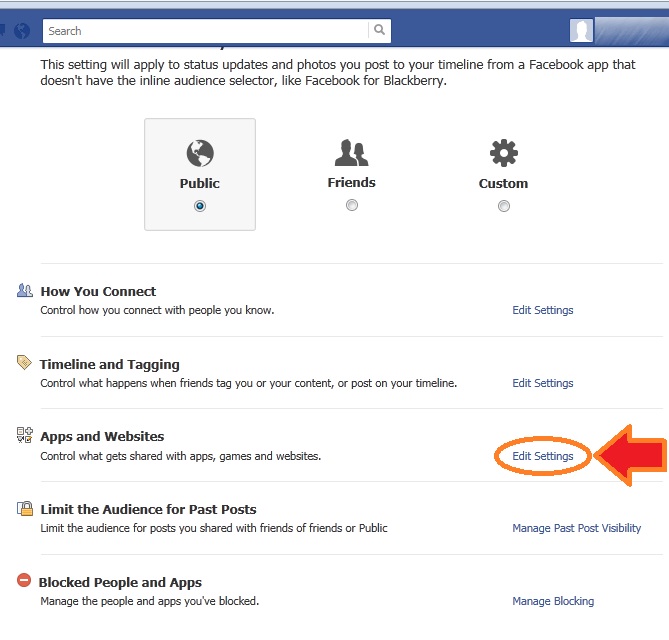Click the Friends label text

coord(352,183)
